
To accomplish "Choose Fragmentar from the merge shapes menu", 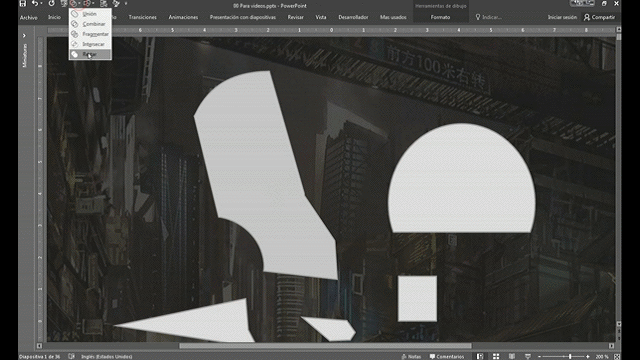I will click(x=90, y=34).
